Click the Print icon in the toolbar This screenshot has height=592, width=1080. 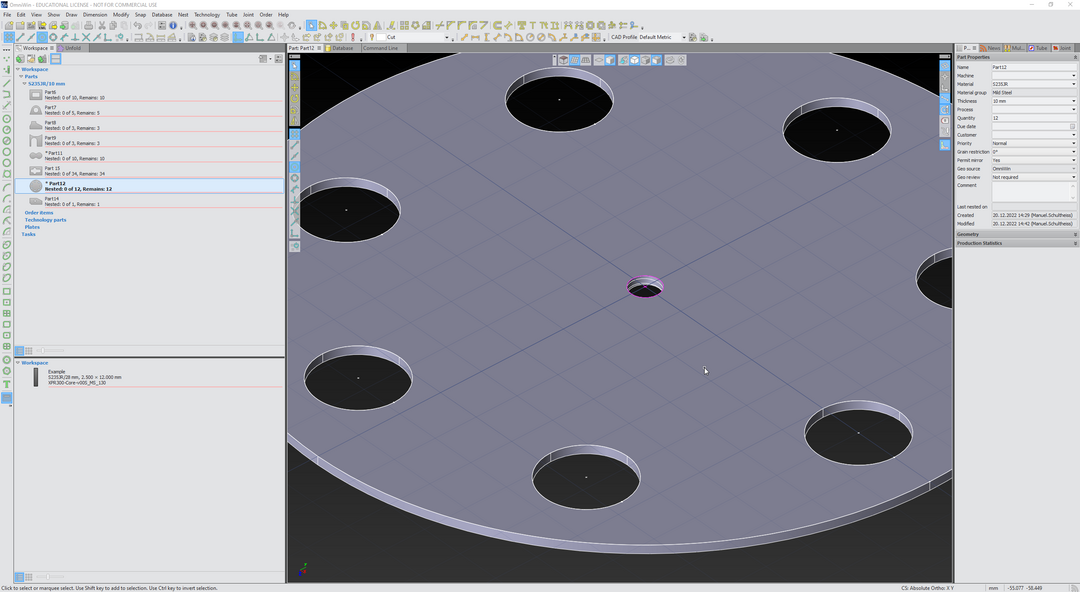(x=88, y=25)
